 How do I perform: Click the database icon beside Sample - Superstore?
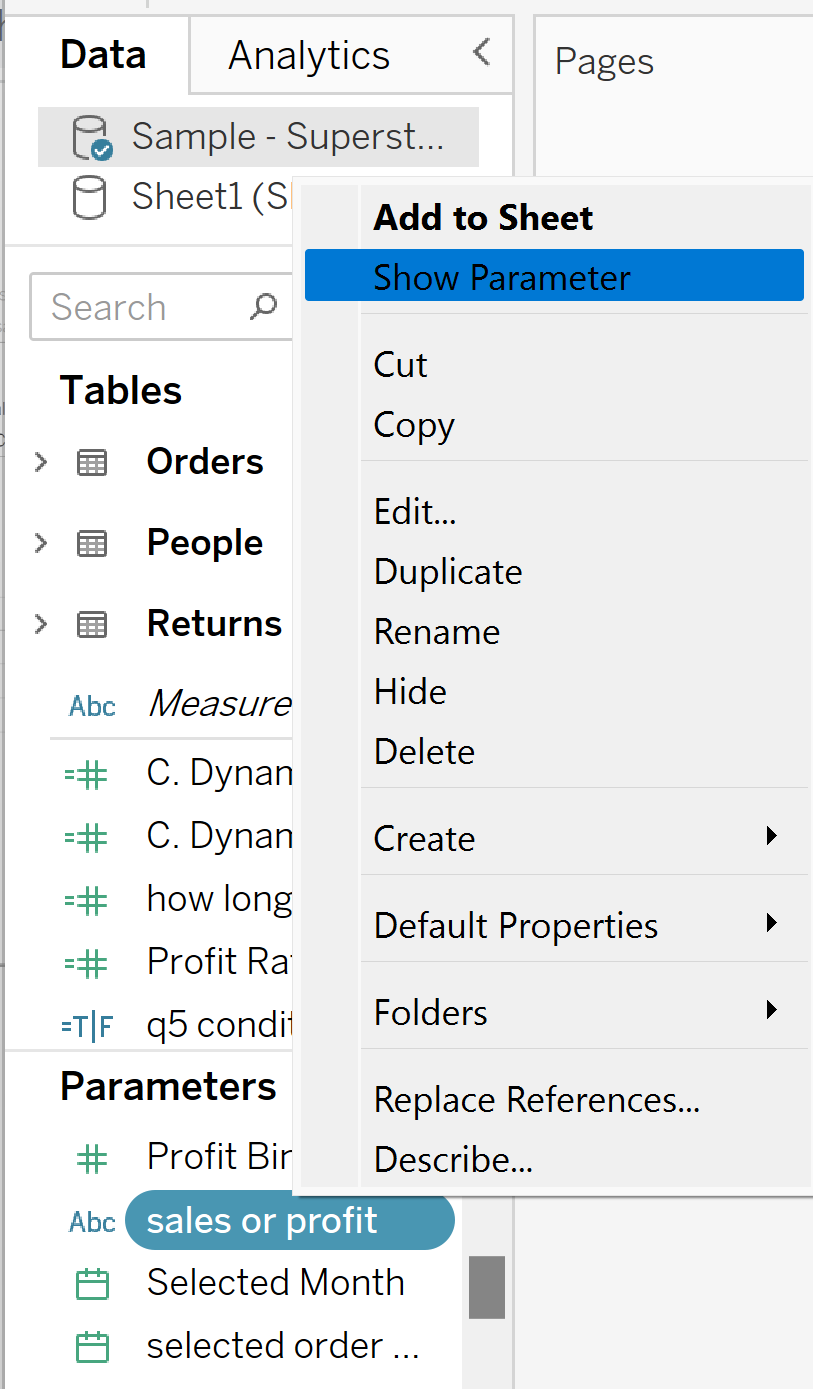[x=91, y=136]
